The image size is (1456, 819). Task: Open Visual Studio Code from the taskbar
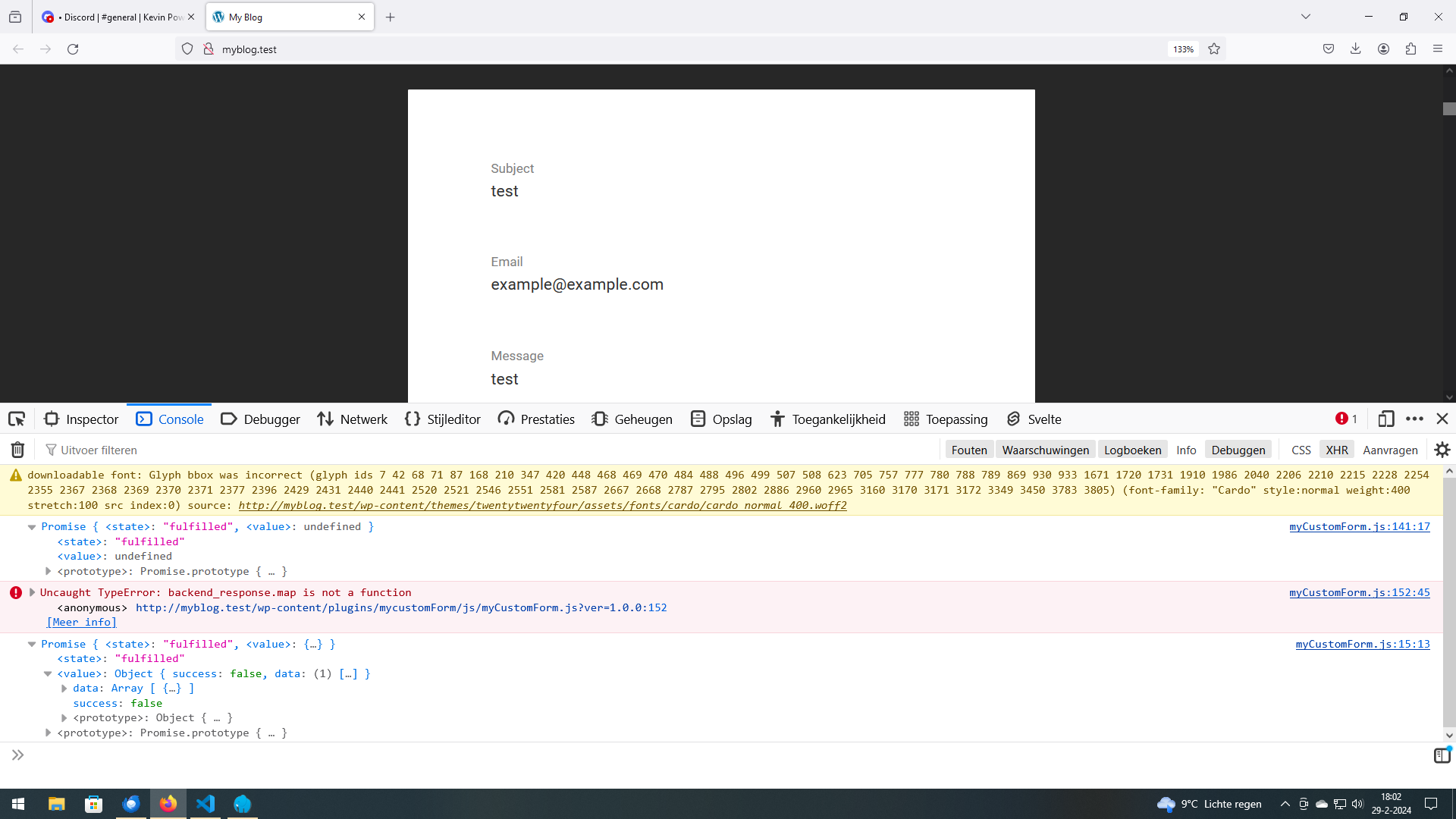point(206,804)
